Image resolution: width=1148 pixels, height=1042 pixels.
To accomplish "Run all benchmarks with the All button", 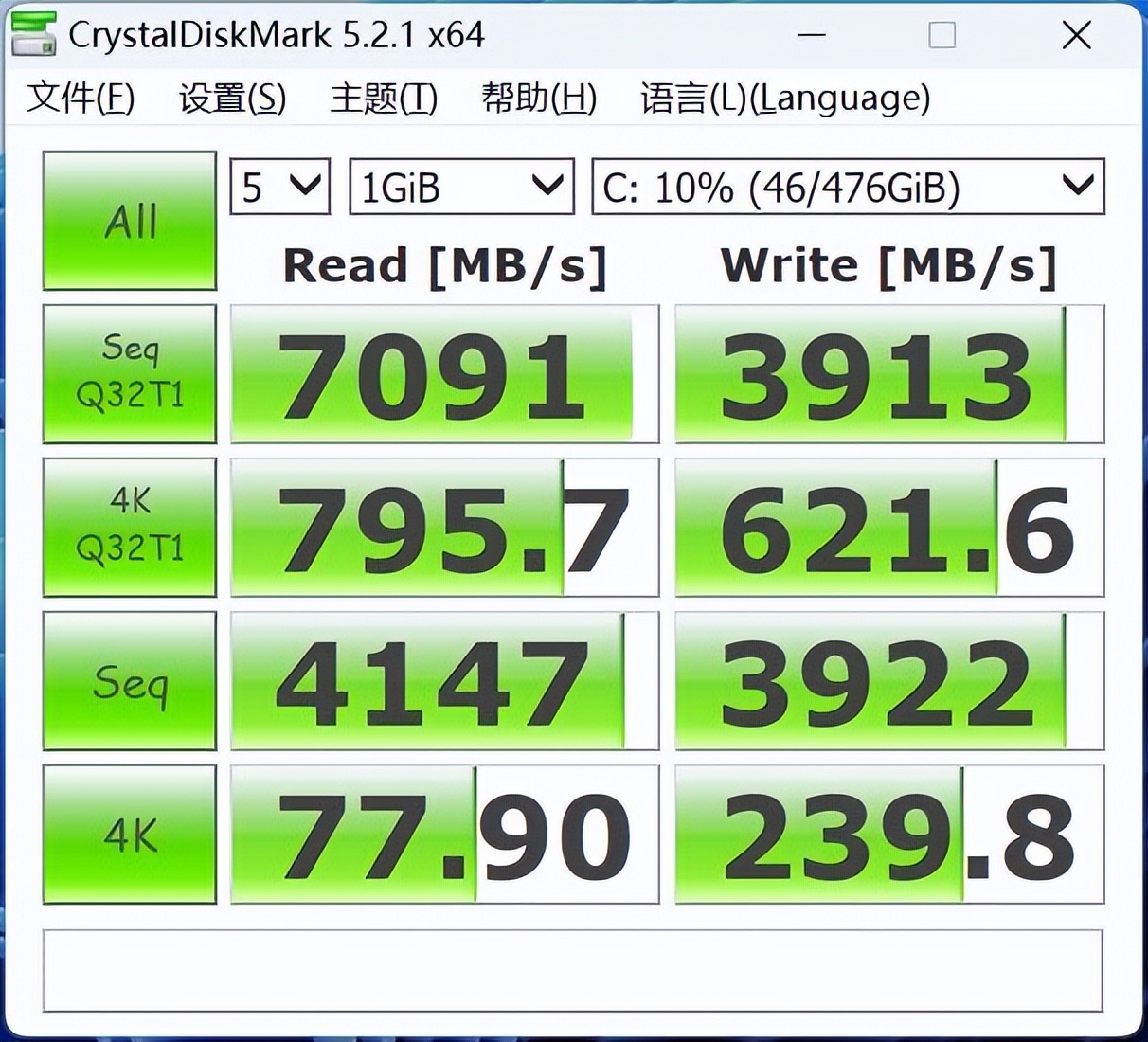I will point(130,221).
